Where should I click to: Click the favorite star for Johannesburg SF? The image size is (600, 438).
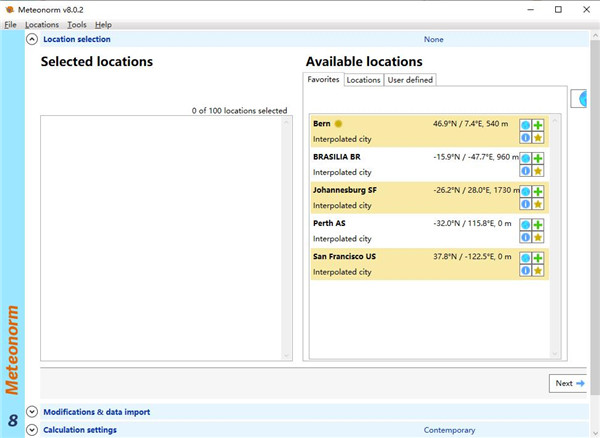point(538,204)
